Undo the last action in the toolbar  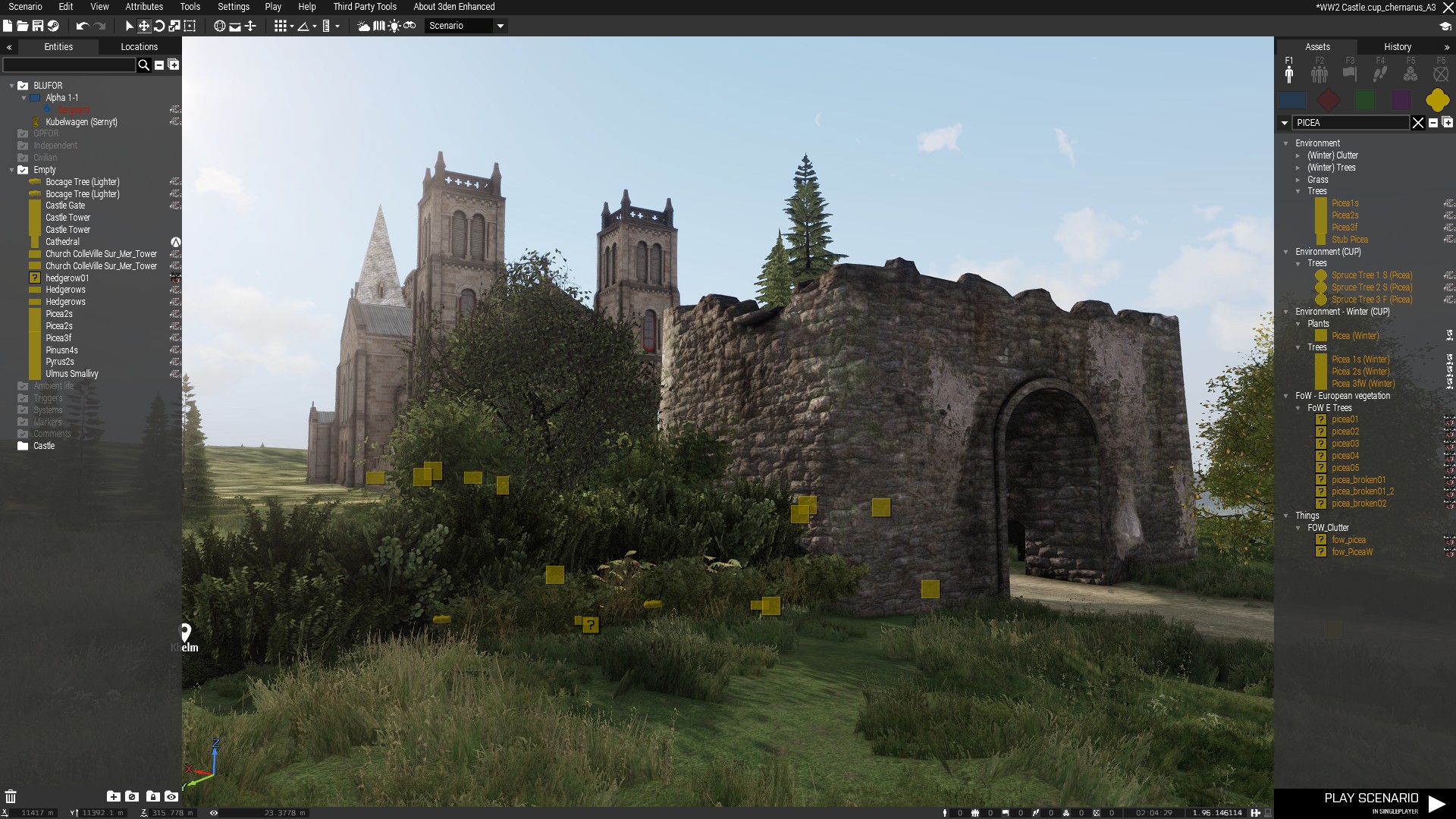pyautogui.click(x=83, y=26)
